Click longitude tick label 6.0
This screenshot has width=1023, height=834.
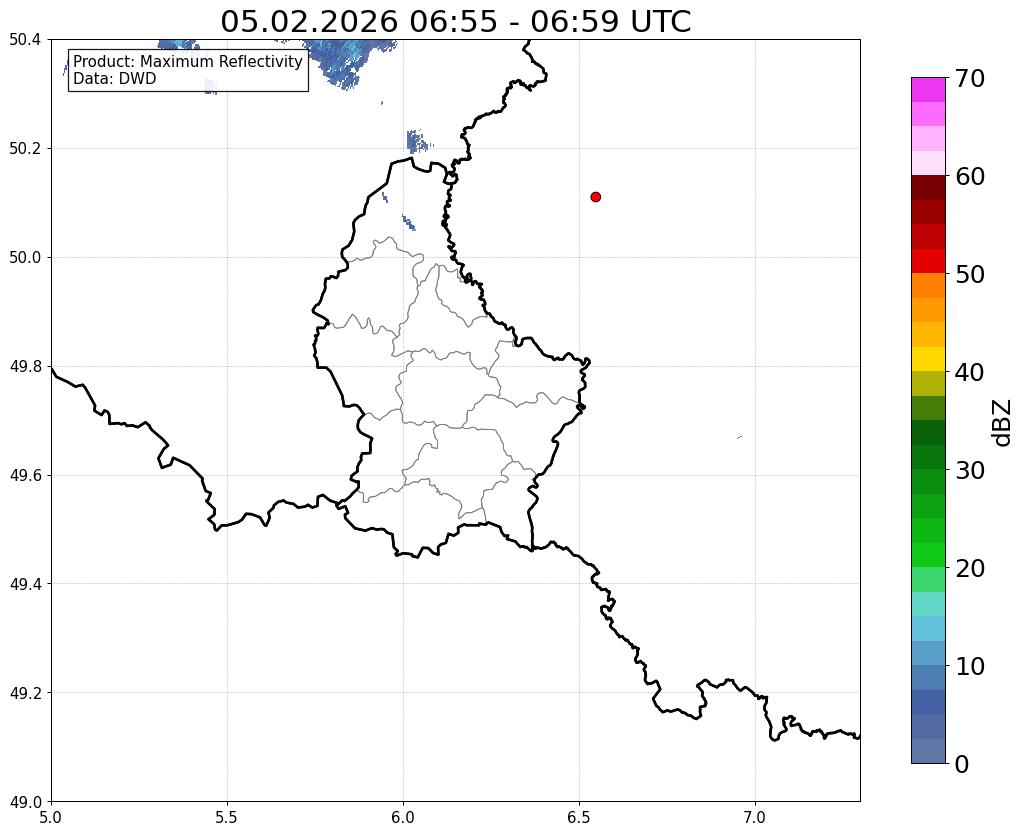[x=403, y=818]
